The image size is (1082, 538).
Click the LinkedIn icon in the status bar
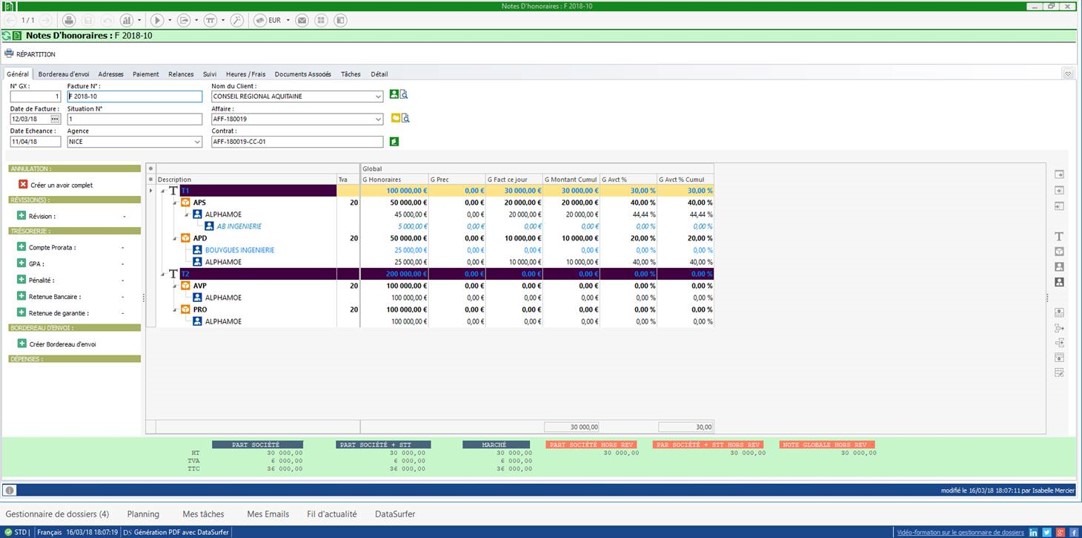[x=1033, y=532]
